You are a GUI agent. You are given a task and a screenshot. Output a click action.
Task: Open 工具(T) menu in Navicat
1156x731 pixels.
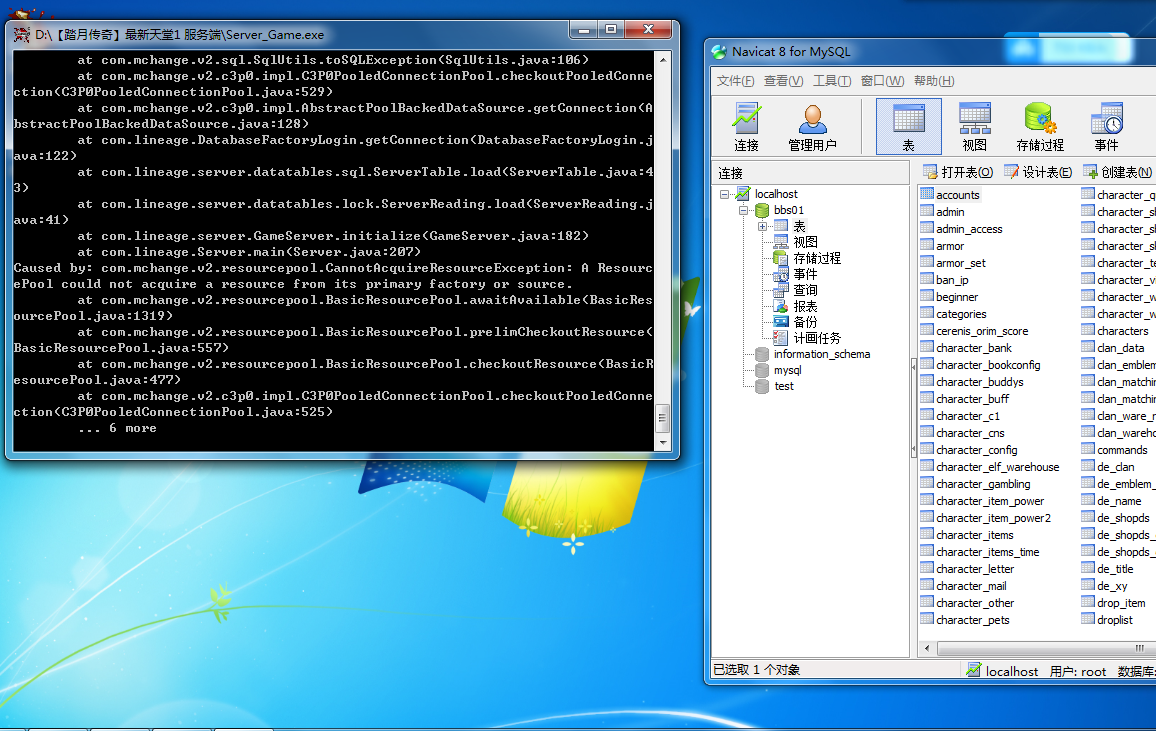pyautogui.click(x=832, y=81)
